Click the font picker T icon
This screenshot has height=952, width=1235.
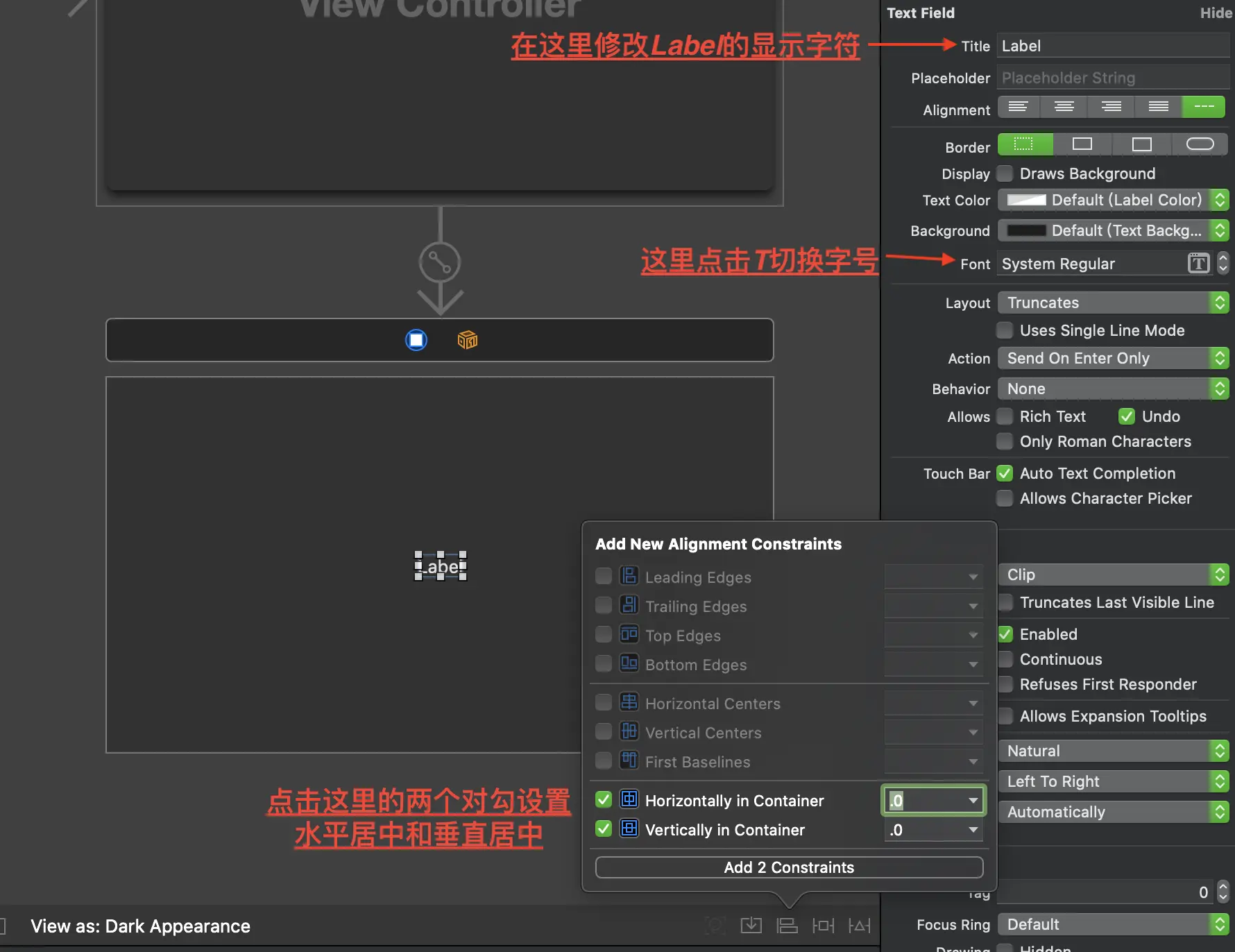(x=1198, y=264)
